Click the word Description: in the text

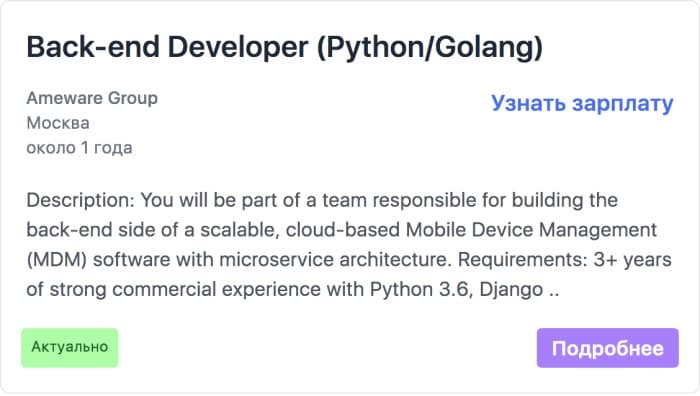[80, 200]
